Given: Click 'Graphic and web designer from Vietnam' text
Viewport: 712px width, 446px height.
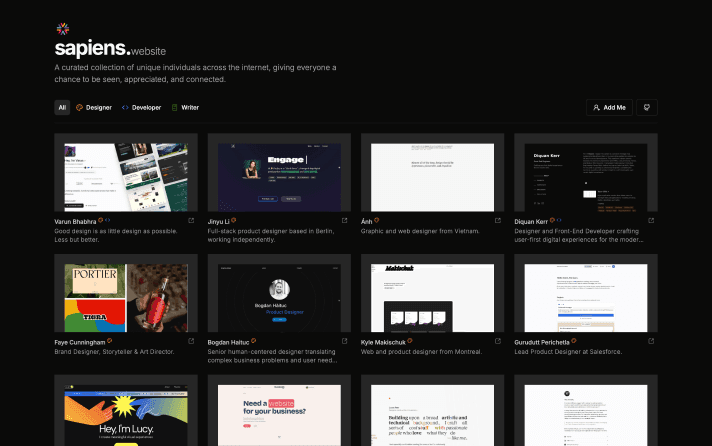Looking at the screenshot, I should (x=420, y=231).
